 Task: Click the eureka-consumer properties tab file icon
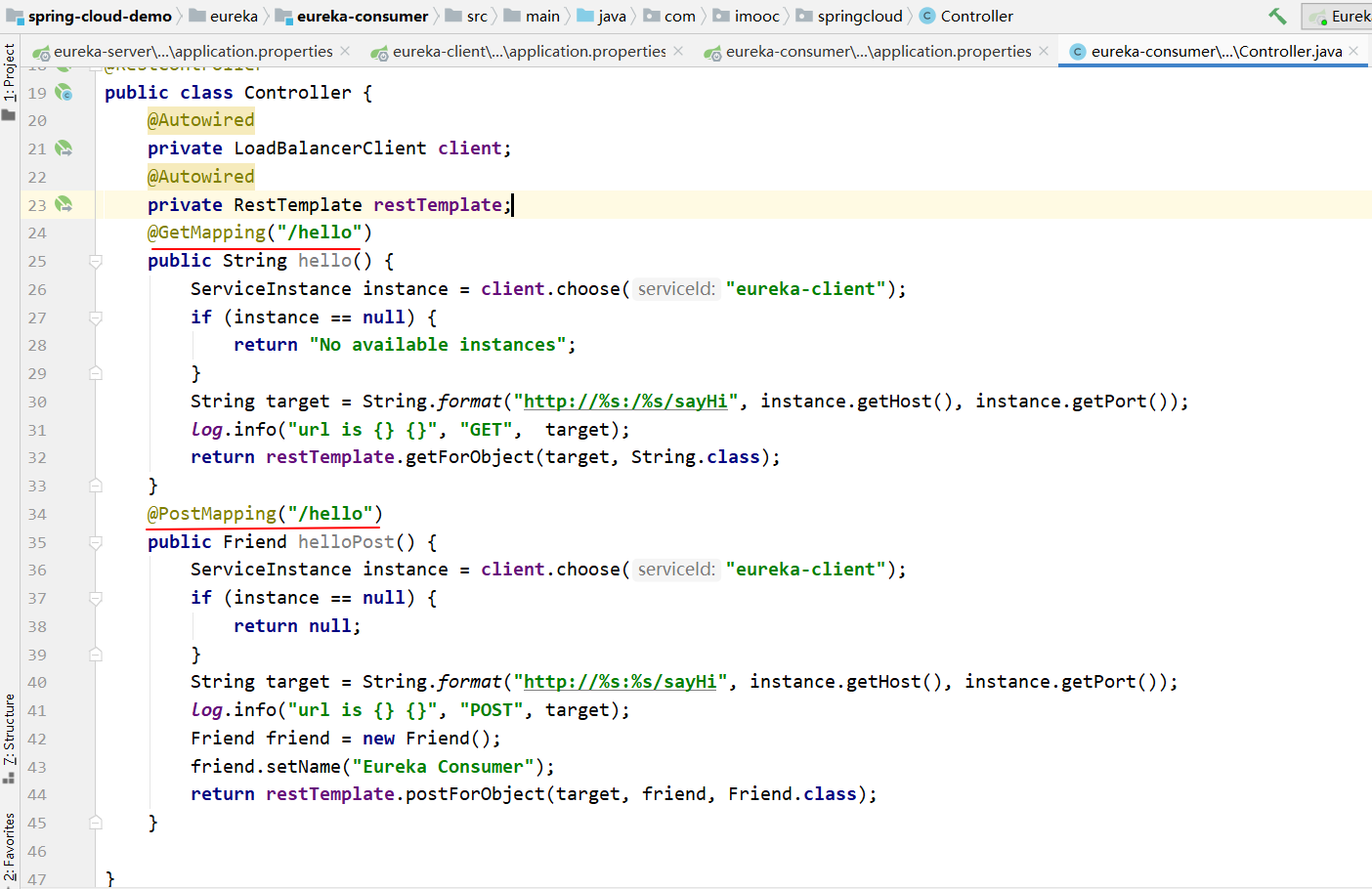point(712,52)
